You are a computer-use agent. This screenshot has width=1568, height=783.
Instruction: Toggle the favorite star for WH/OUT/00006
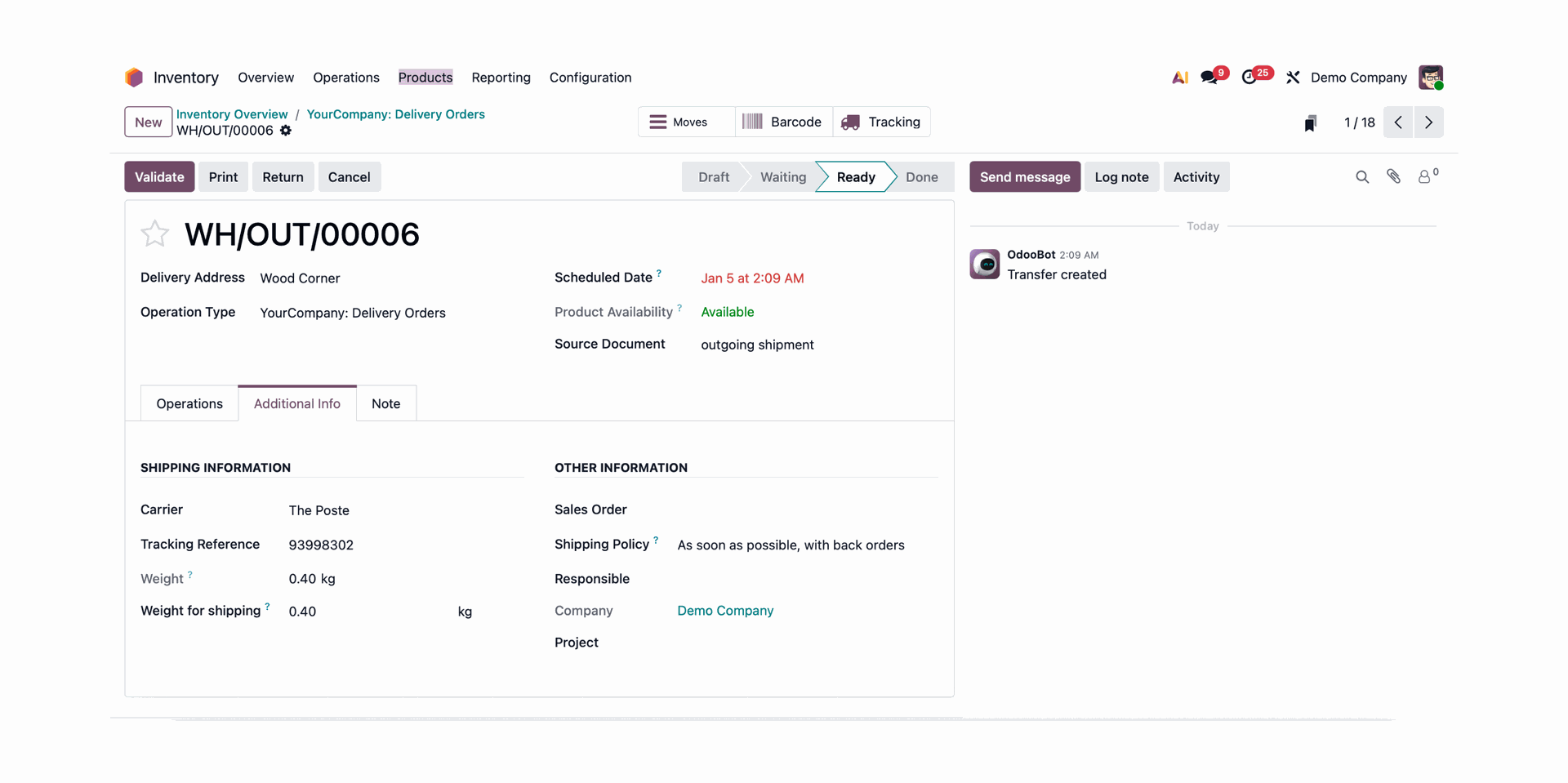154,234
